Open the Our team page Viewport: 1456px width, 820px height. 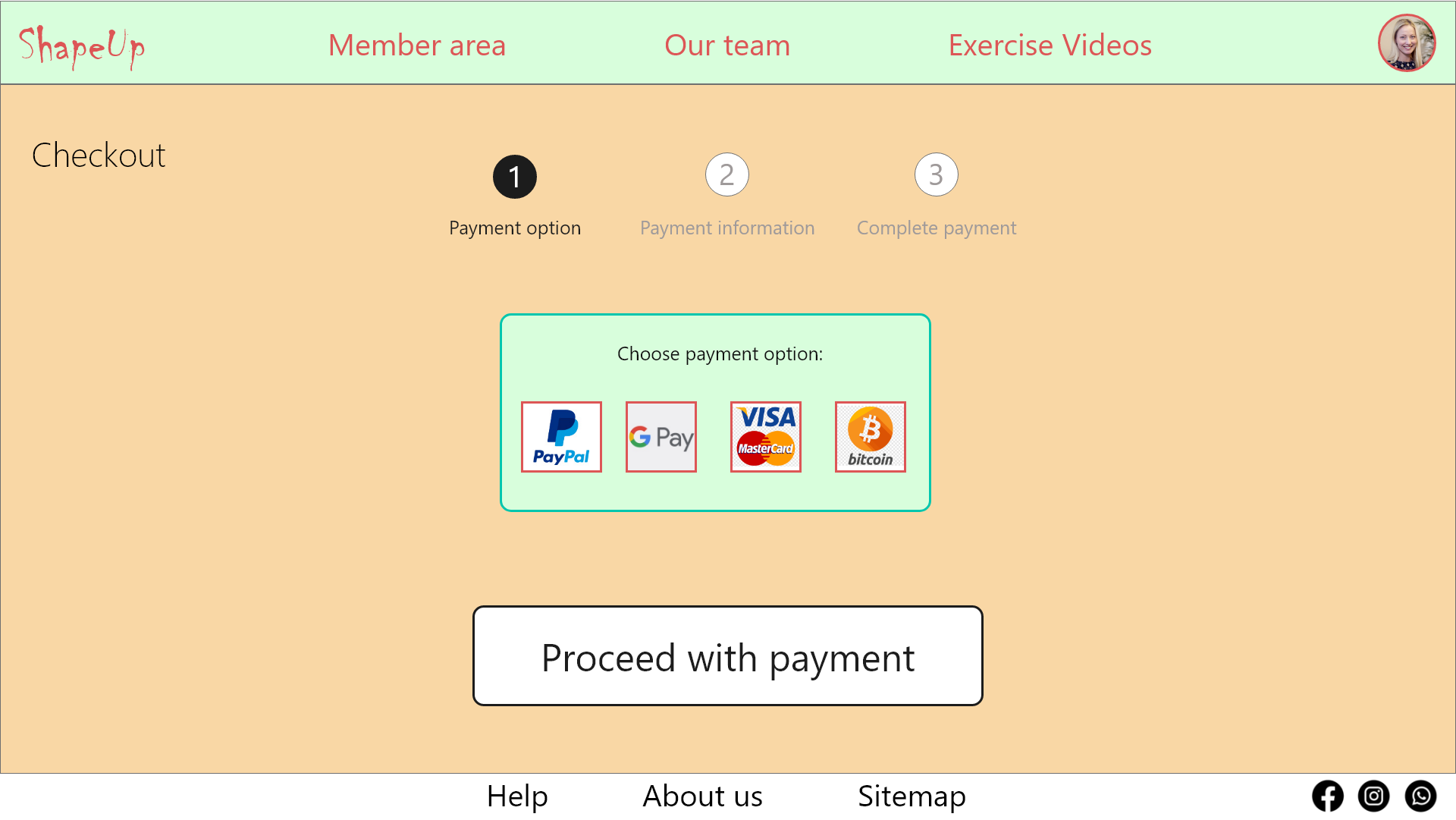pyautogui.click(x=727, y=46)
